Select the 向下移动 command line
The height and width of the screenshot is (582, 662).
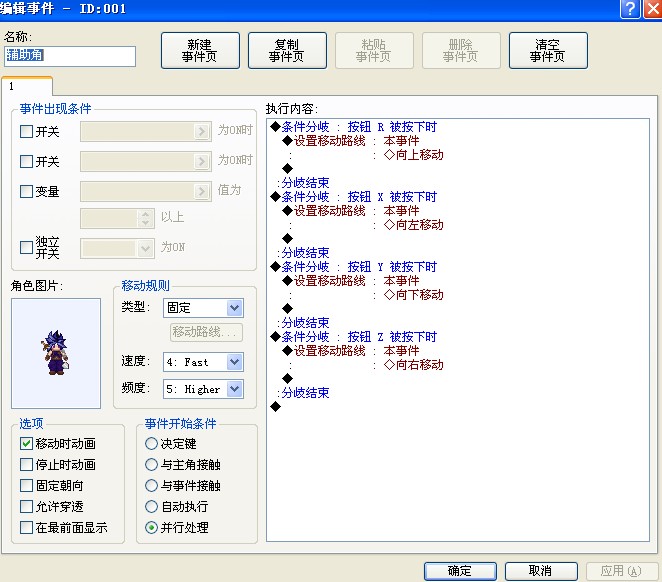pyautogui.click(x=414, y=295)
